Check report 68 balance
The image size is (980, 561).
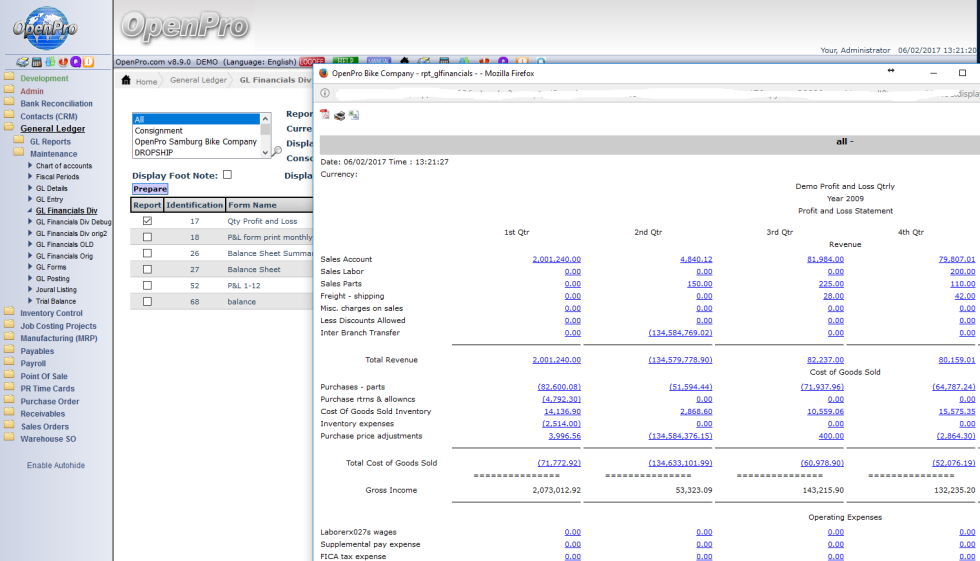pos(148,302)
